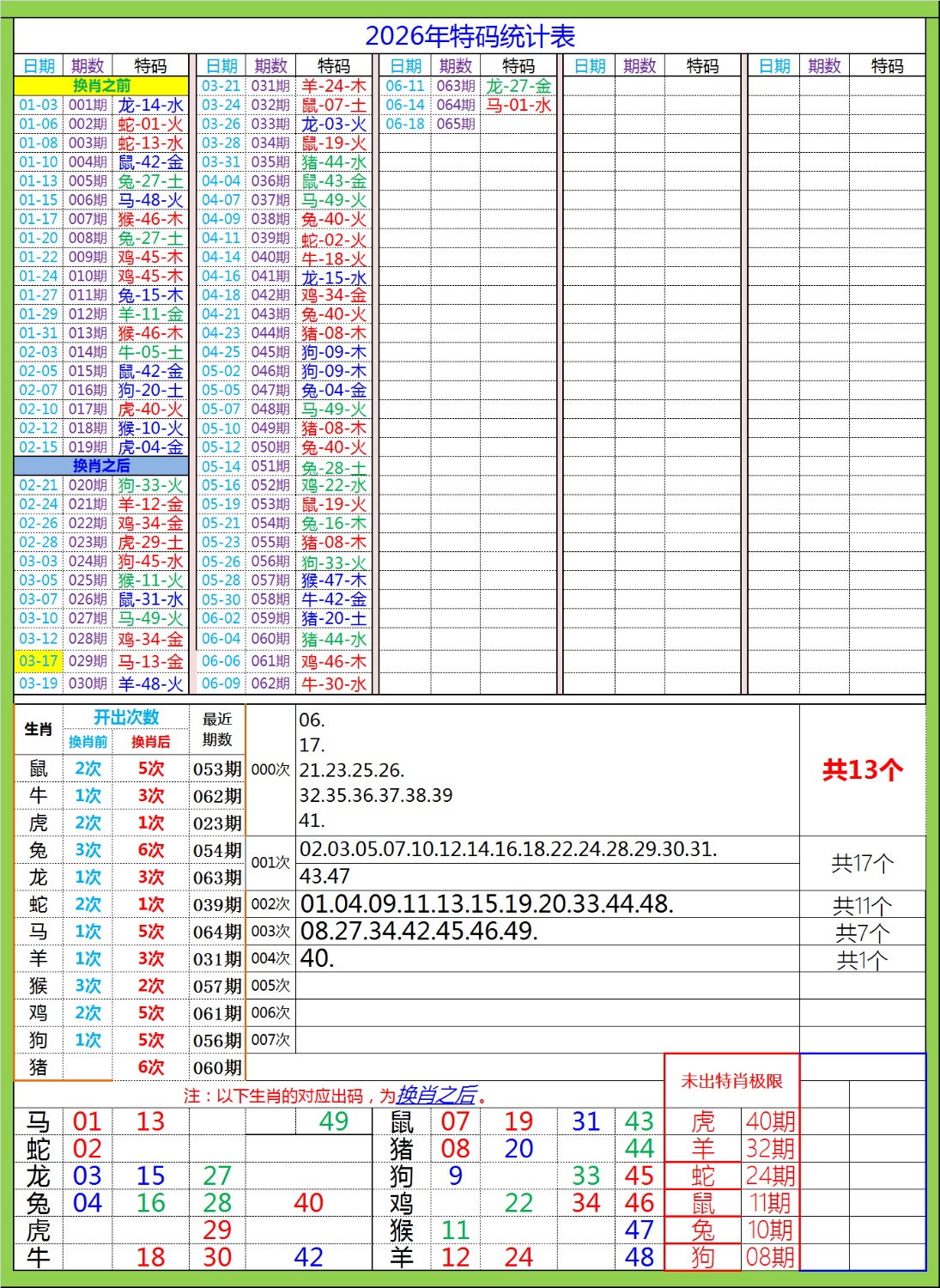Select the blue 换肖之后 header cell

click(101, 465)
